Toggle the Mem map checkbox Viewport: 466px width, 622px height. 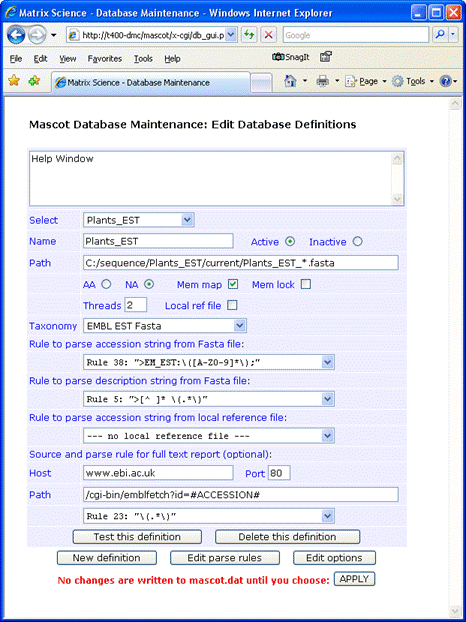[x=233, y=284]
